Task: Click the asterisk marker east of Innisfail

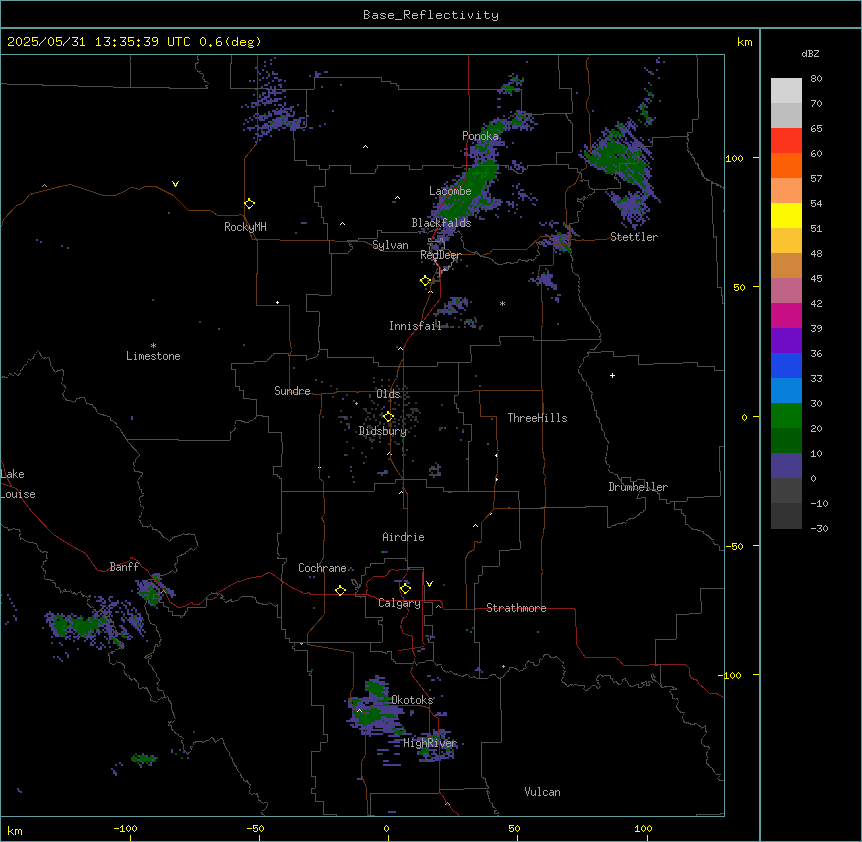Action: click(502, 303)
